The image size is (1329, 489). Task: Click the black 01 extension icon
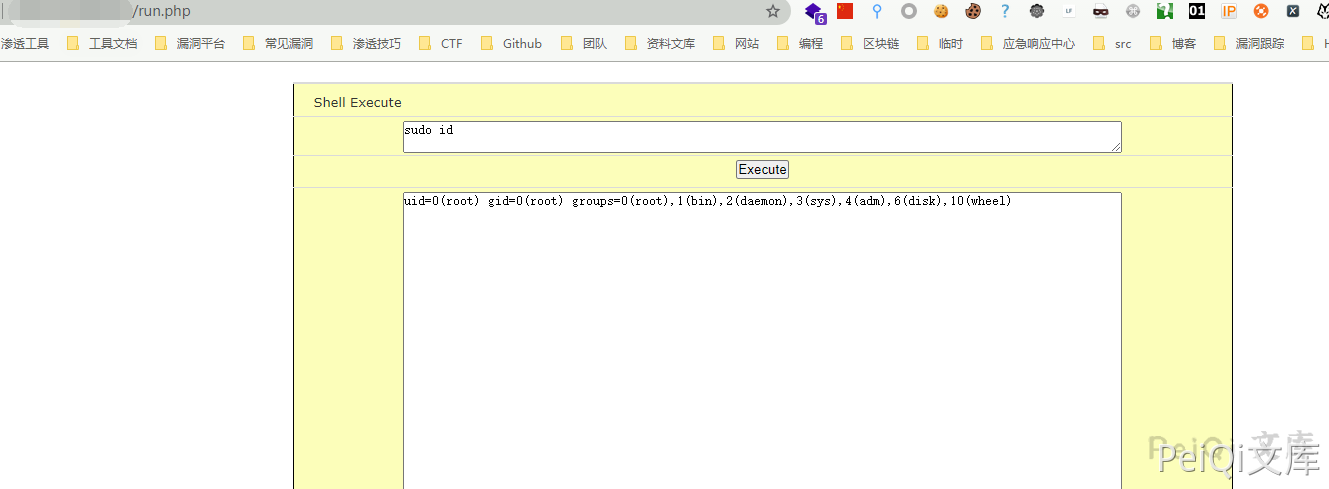[1197, 11]
